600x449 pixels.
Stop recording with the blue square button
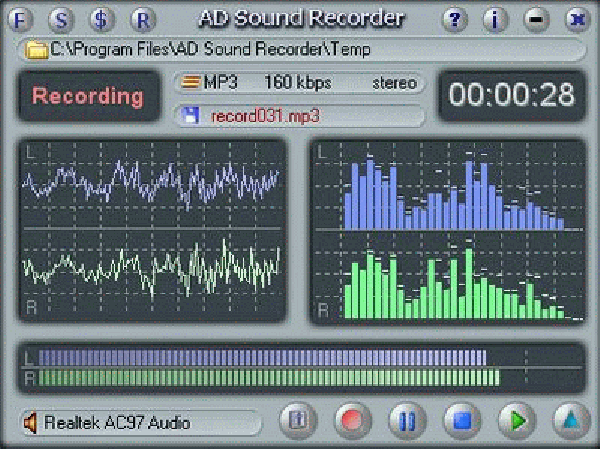[x=462, y=421]
